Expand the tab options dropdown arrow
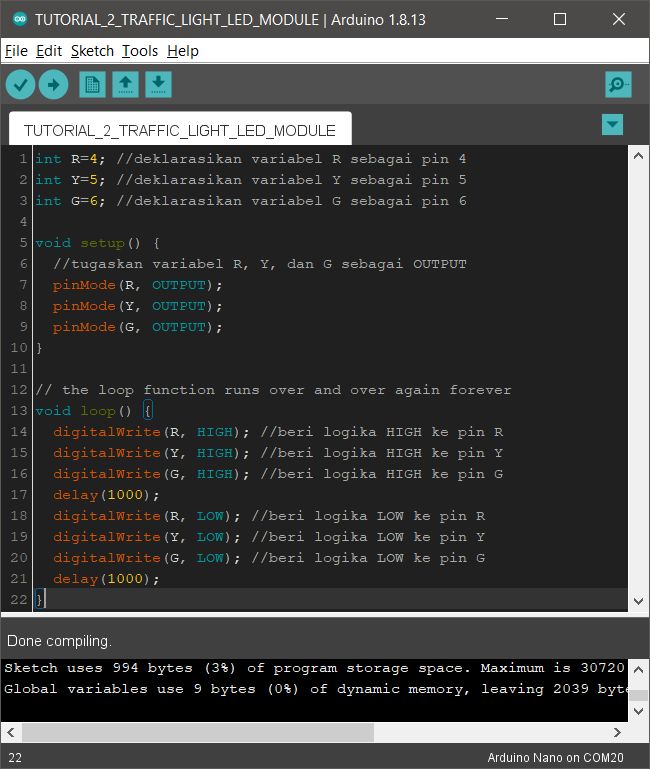Screen dimensions: 650x769 click(612, 125)
